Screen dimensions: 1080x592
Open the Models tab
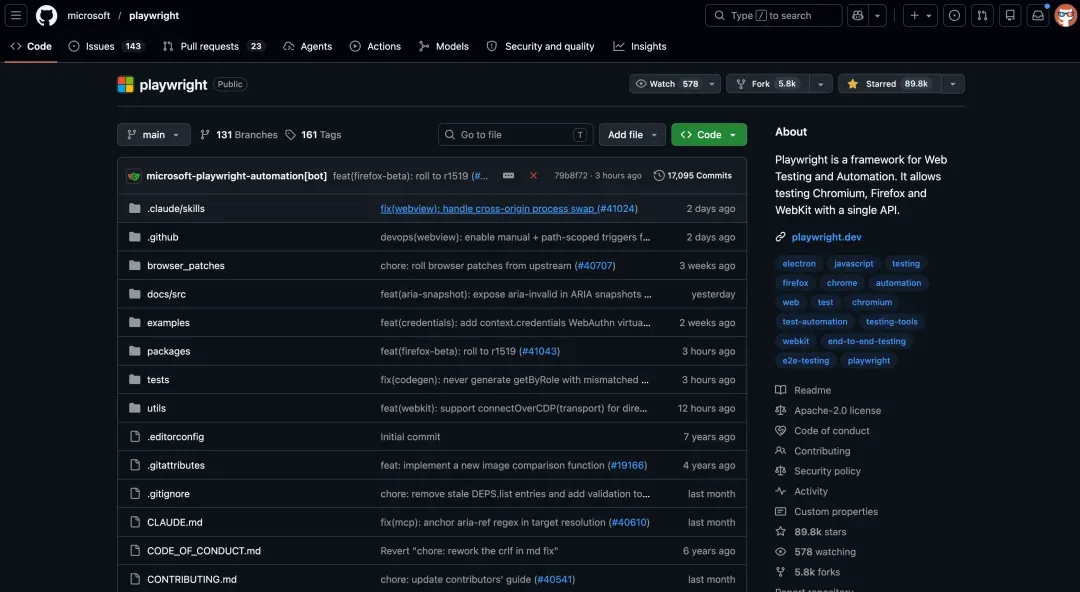coord(444,46)
